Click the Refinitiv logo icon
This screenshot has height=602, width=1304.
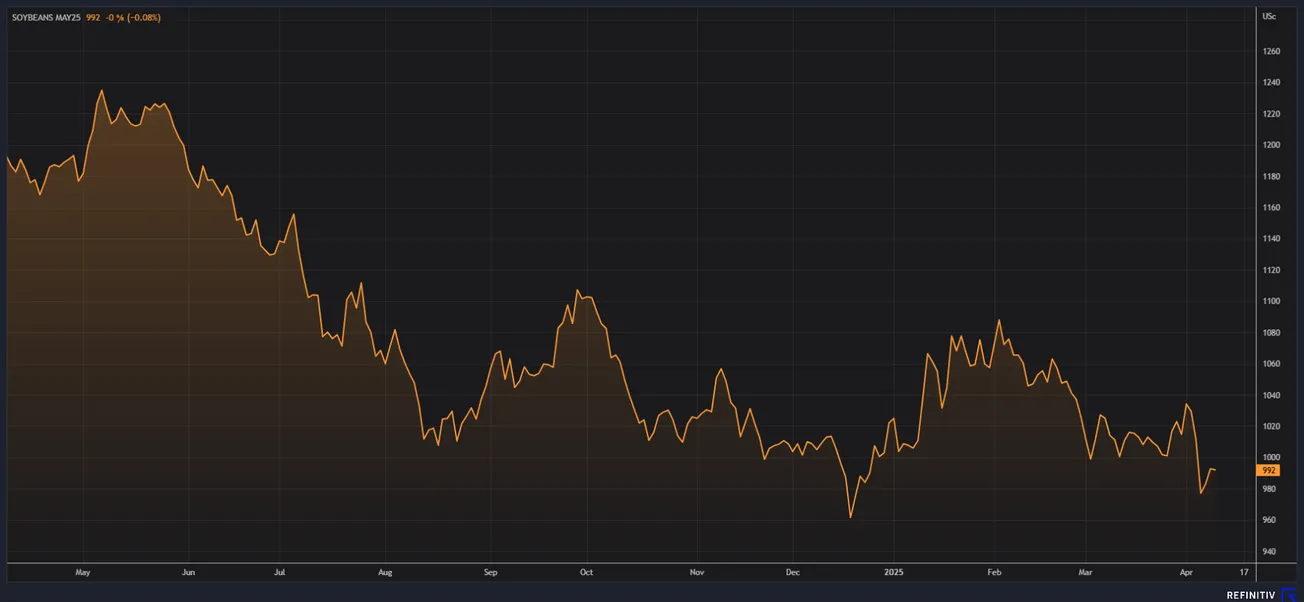1290,594
